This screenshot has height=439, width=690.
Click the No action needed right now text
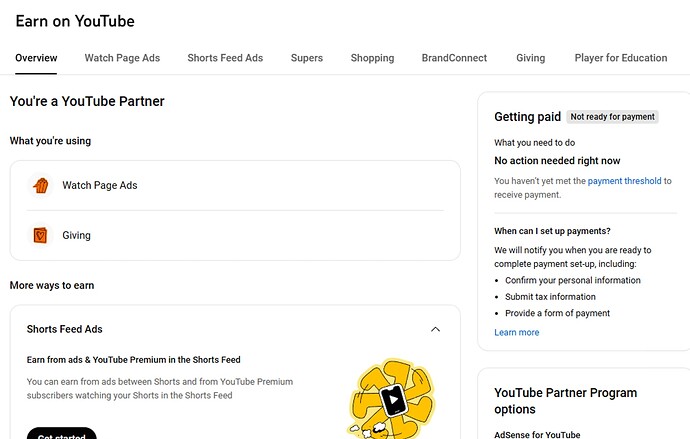pyautogui.click(x=557, y=161)
